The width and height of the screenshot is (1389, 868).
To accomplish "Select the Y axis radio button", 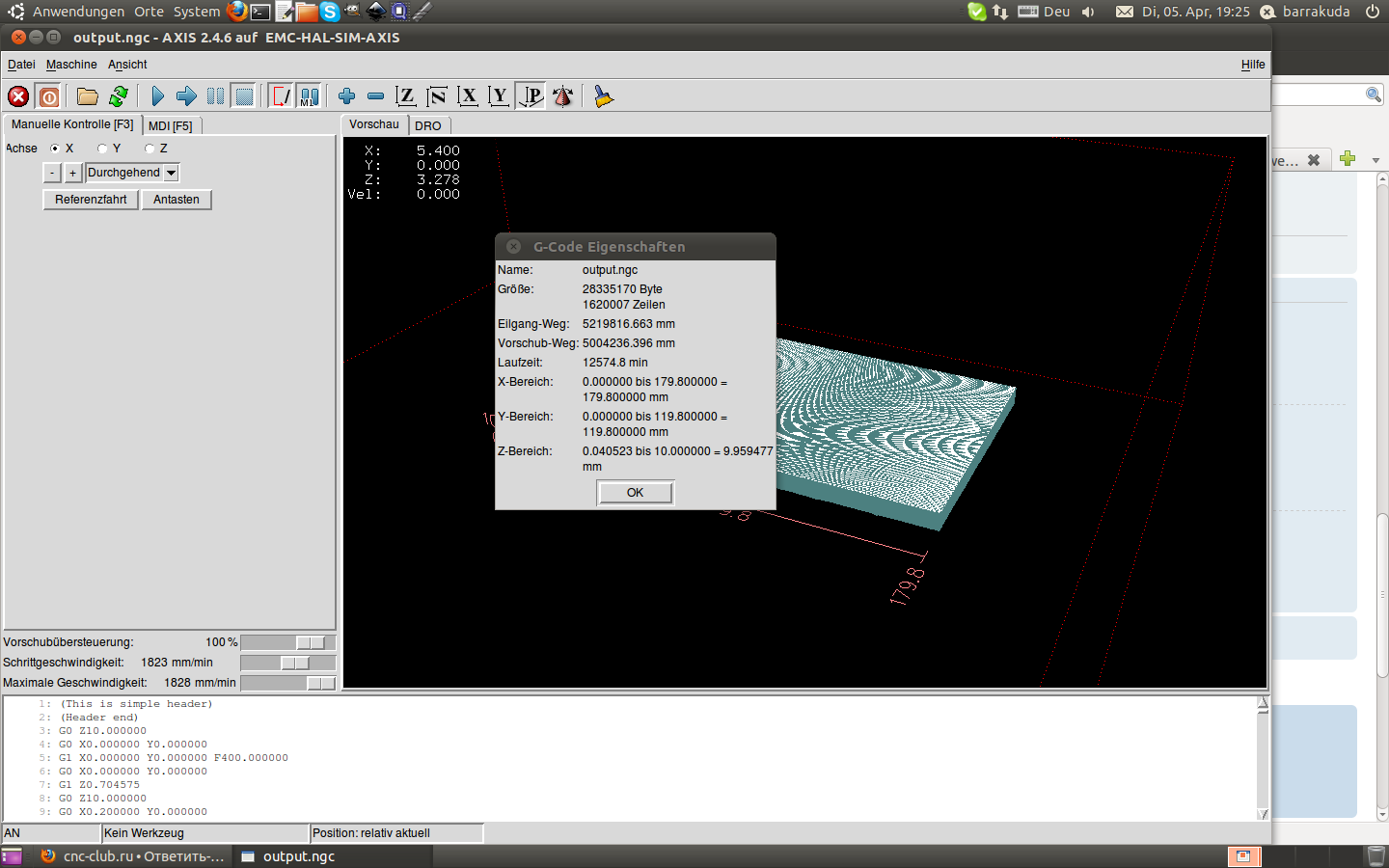I will point(102,149).
